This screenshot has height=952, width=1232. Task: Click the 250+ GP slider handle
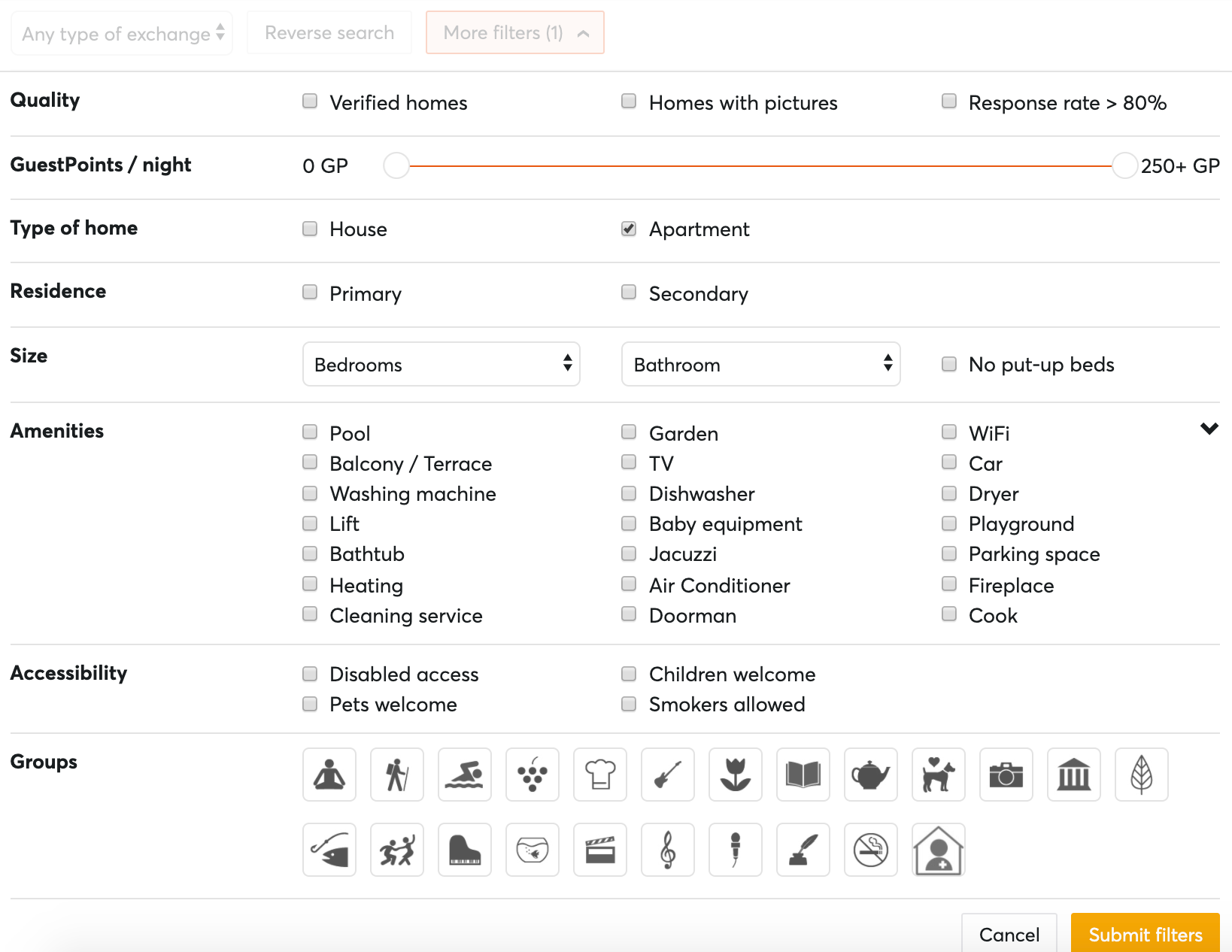1124,165
